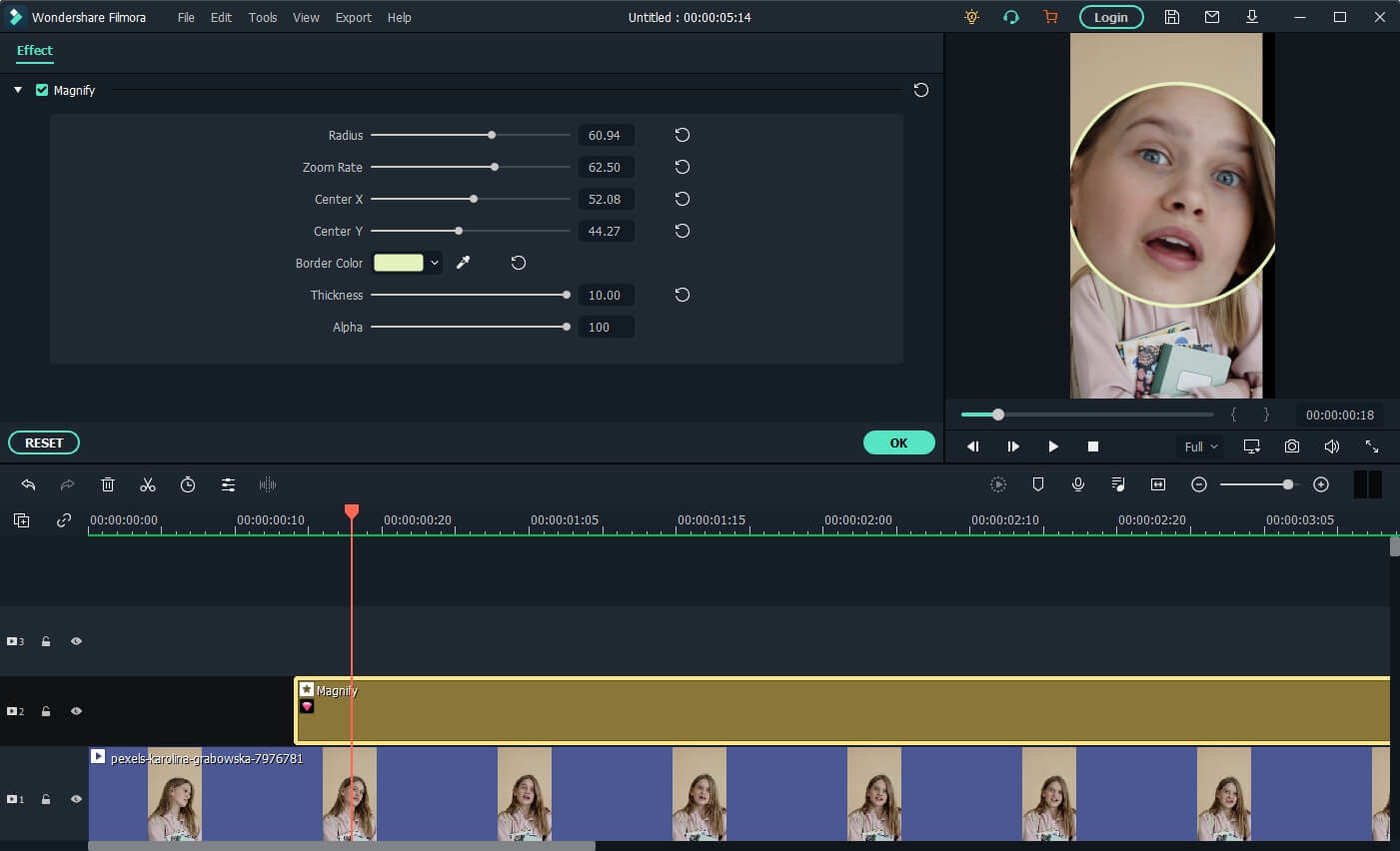1400x851 pixels.
Task: Click the voiceover microphone icon
Action: pyautogui.click(x=1078, y=484)
